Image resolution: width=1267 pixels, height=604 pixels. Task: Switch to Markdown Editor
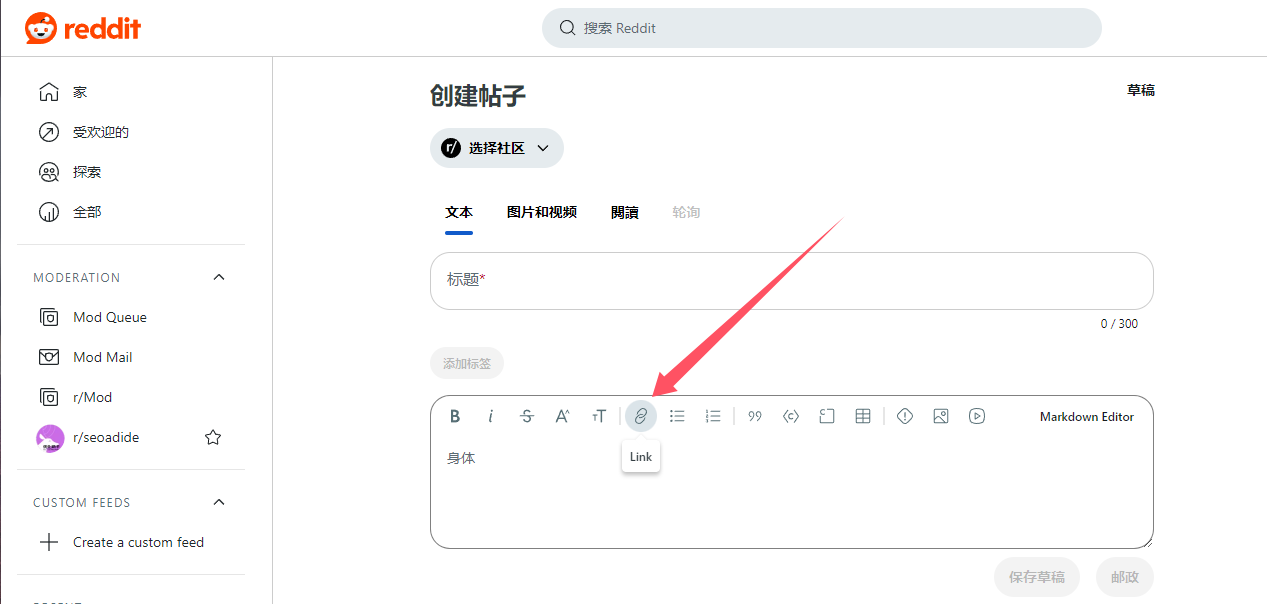pyautogui.click(x=1086, y=417)
